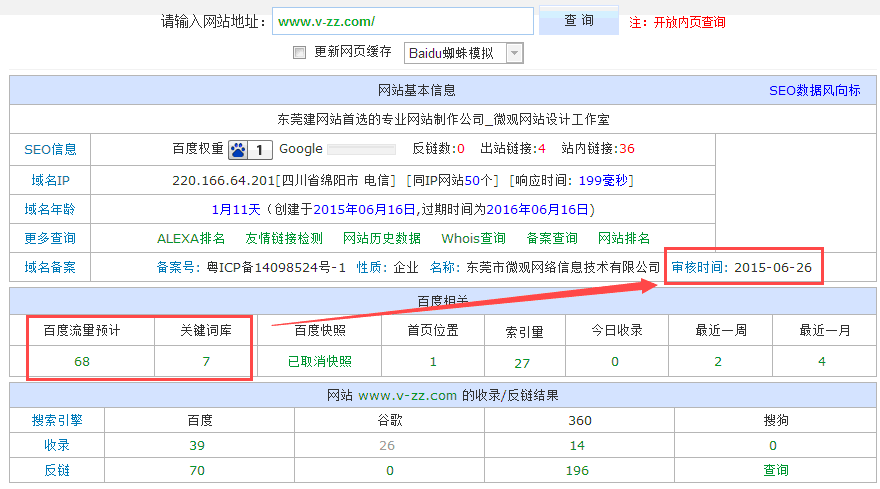Click the 今日收录 value 0
The height and width of the screenshot is (489, 880).
(x=615, y=362)
